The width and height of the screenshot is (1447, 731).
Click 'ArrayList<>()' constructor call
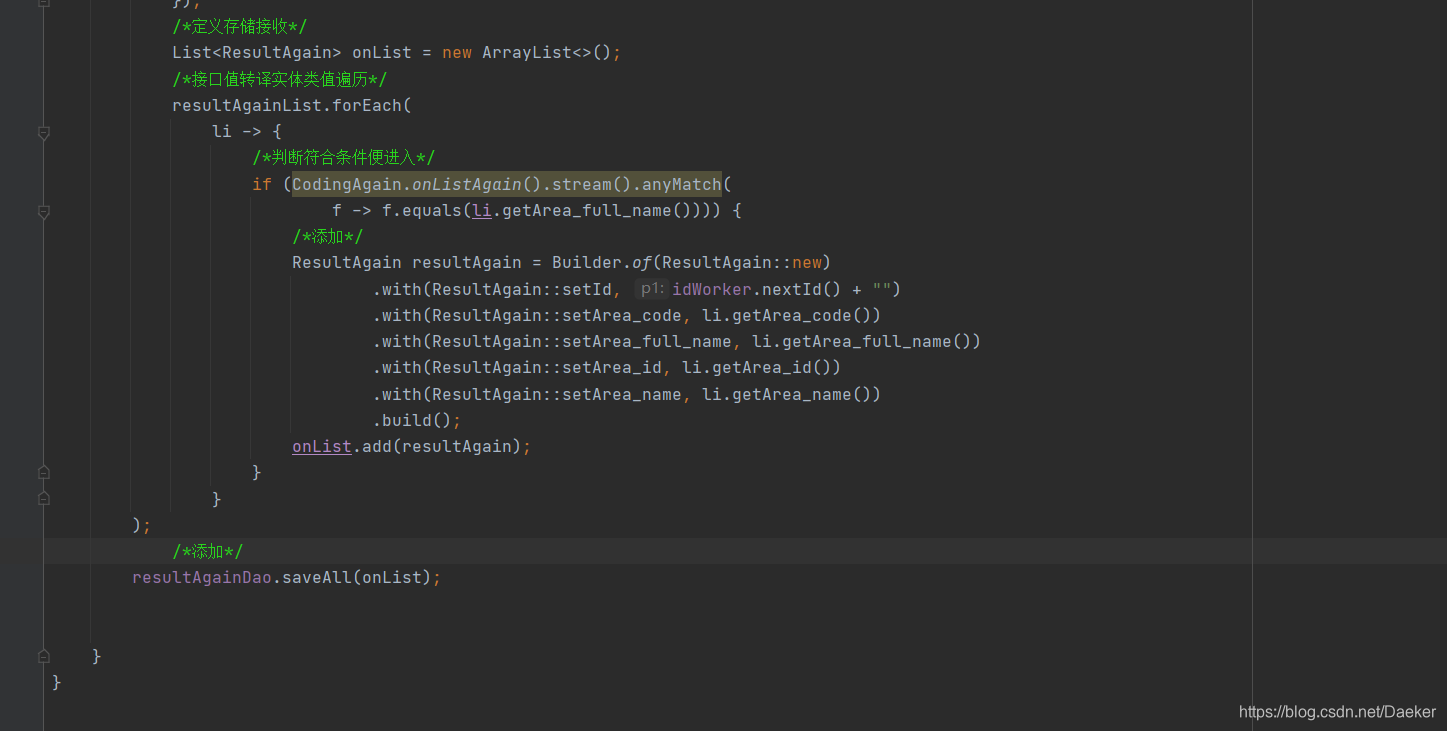point(546,53)
